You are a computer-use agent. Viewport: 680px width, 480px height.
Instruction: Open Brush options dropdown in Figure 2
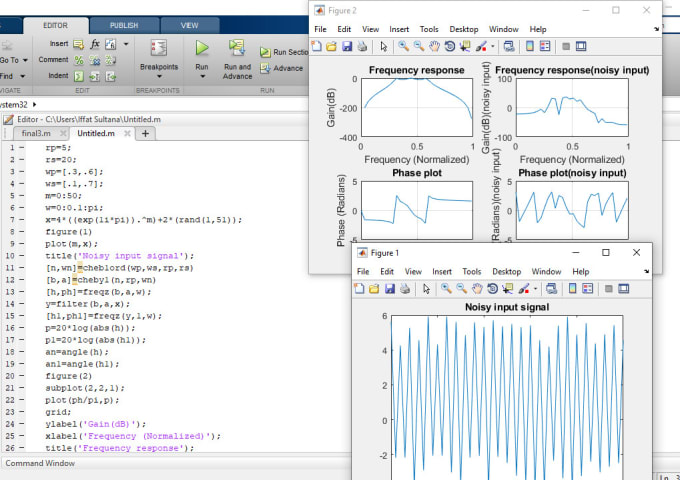point(493,46)
